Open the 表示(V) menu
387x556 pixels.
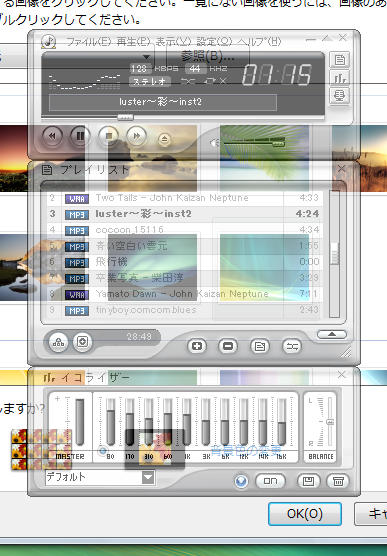[x=173, y=42]
